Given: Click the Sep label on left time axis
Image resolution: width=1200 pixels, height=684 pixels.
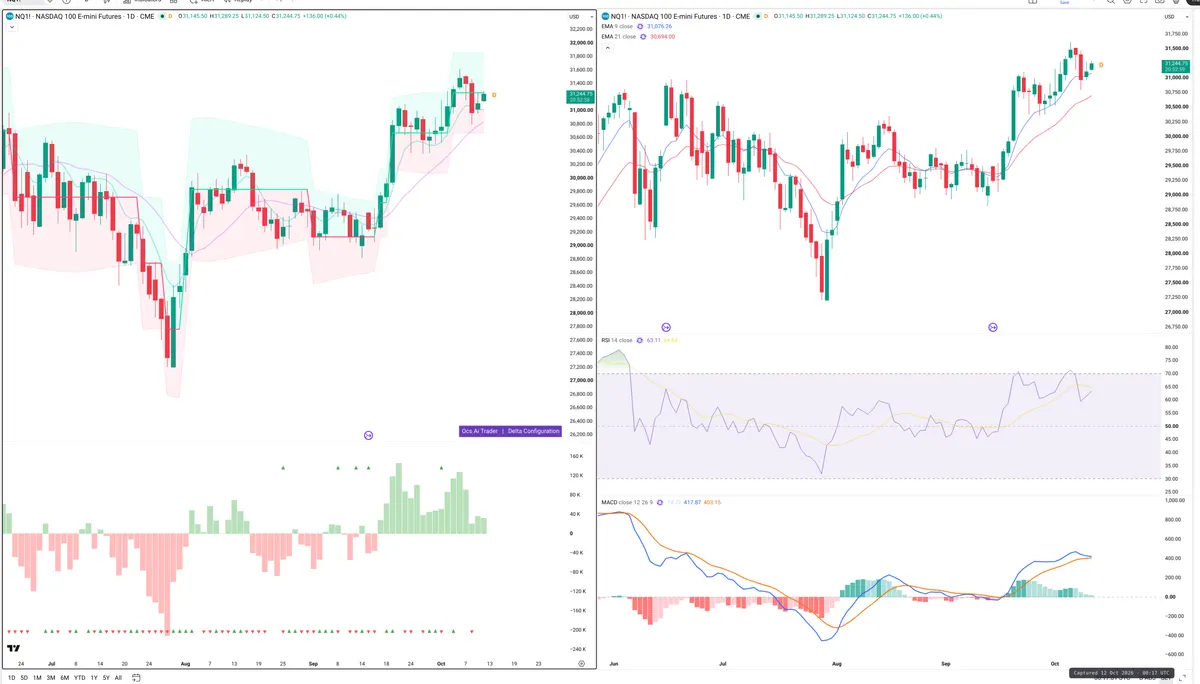Looking at the screenshot, I should click(312, 663).
